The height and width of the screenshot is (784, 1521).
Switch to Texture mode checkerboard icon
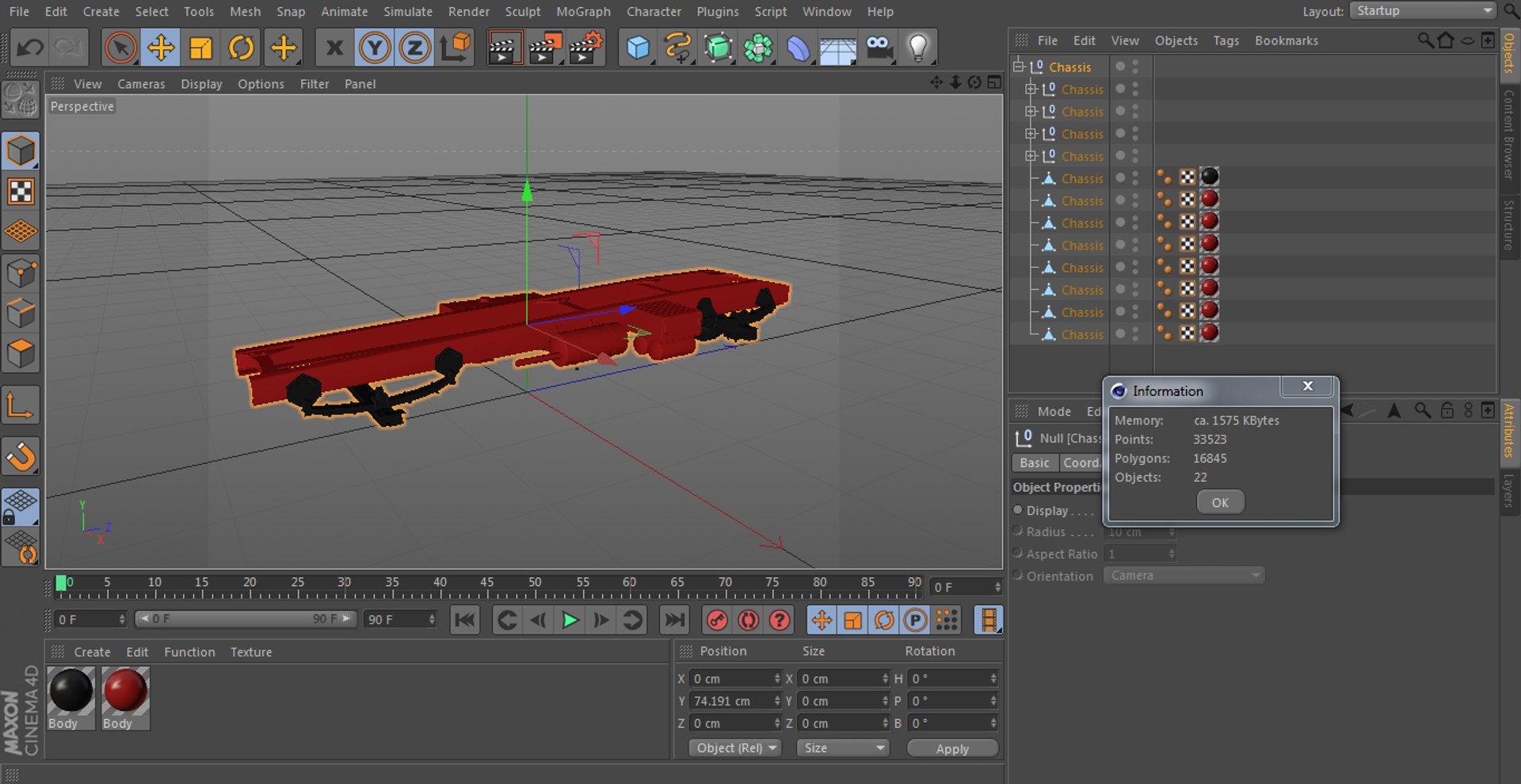tap(21, 191)
